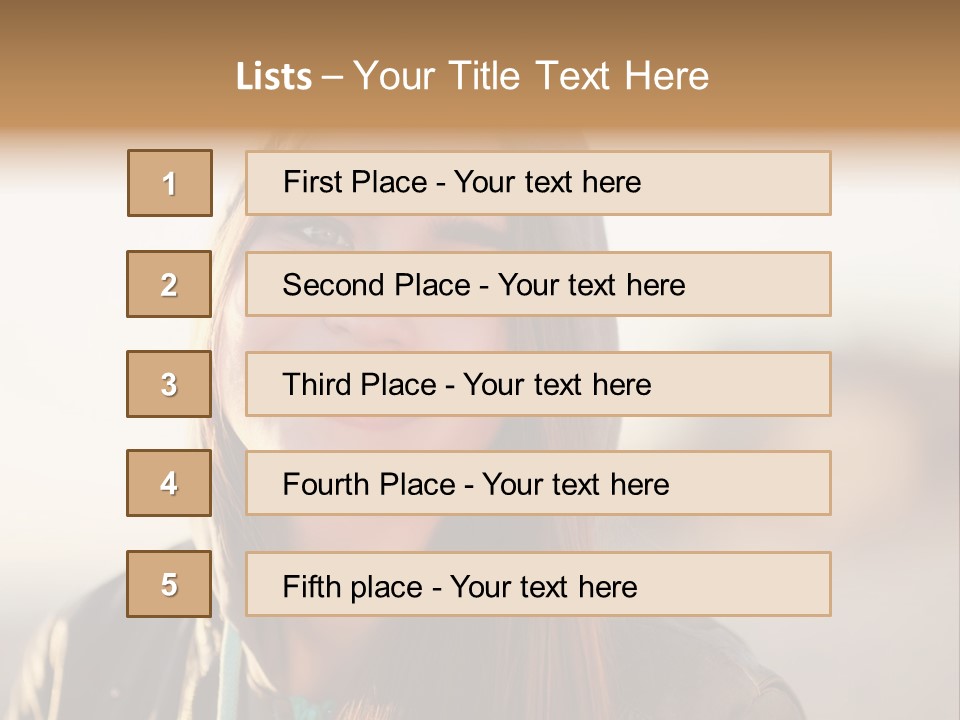Select the number 4 square
The height and width of the screenshot is (720, 960).
point(169,484)
